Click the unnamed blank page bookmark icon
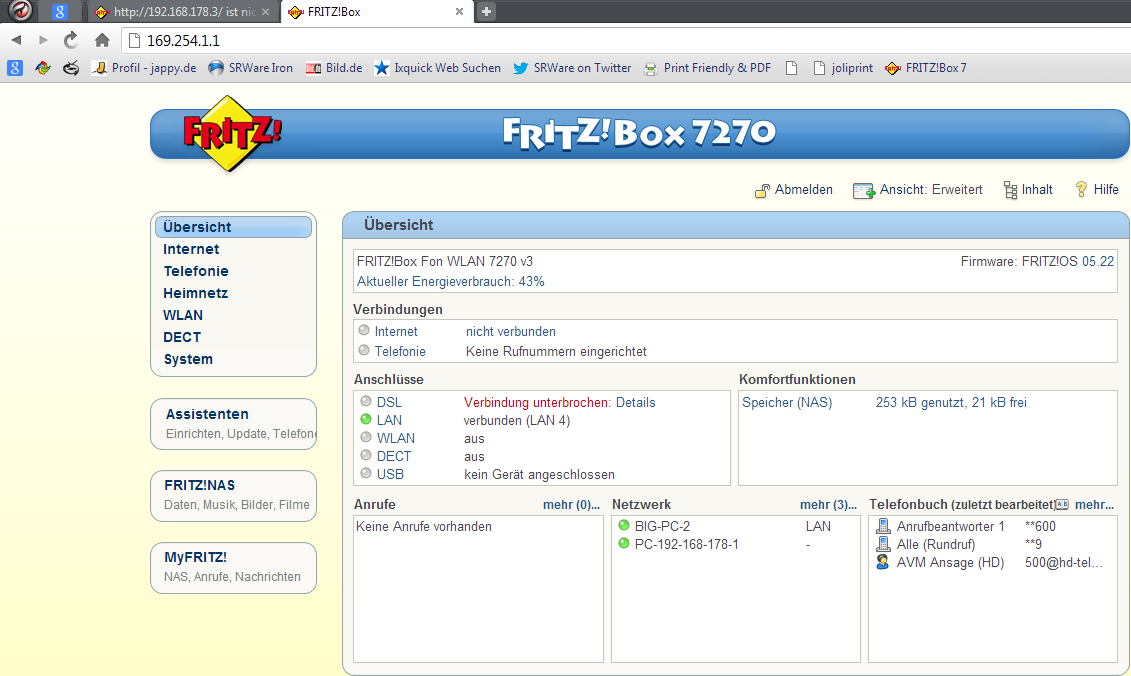The width and height of the screenshot is (1131, 676). coord(791,68)
